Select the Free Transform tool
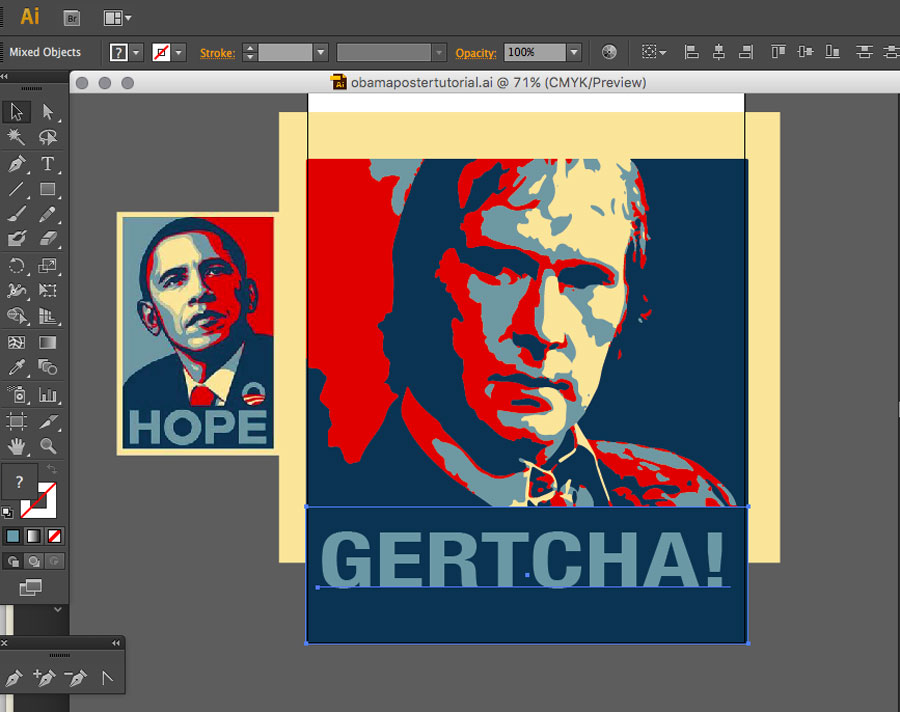Image resolution: width=900 pixels, height=712 pixels. 48,291
